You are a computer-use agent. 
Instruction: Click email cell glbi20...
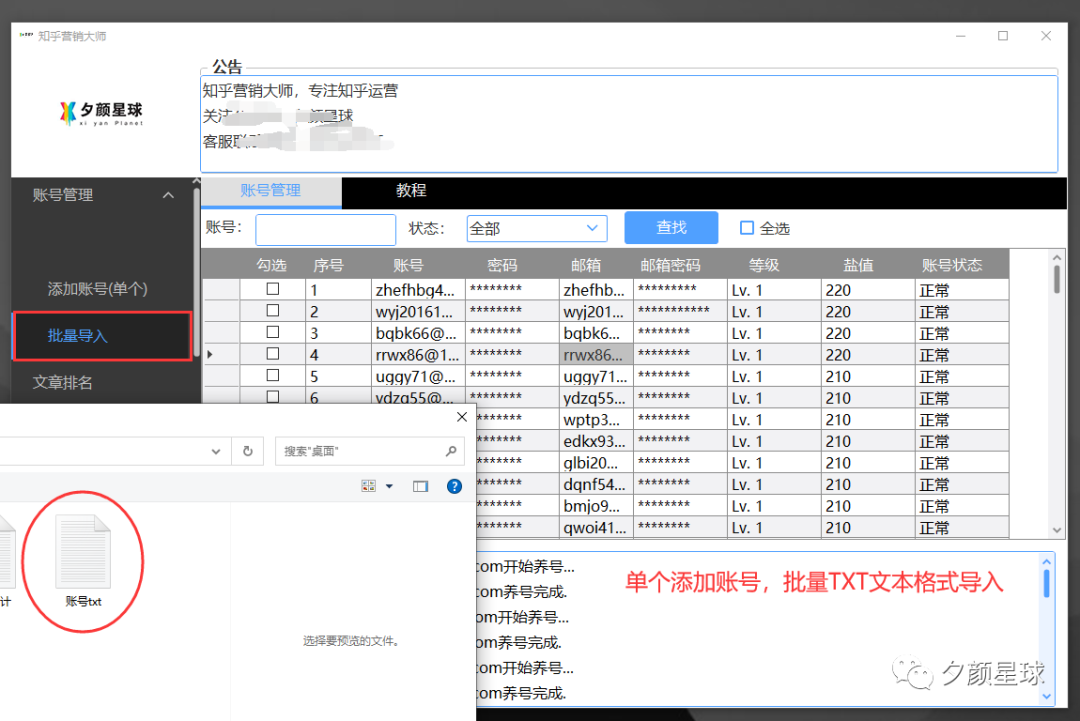(x=596, y=463)
